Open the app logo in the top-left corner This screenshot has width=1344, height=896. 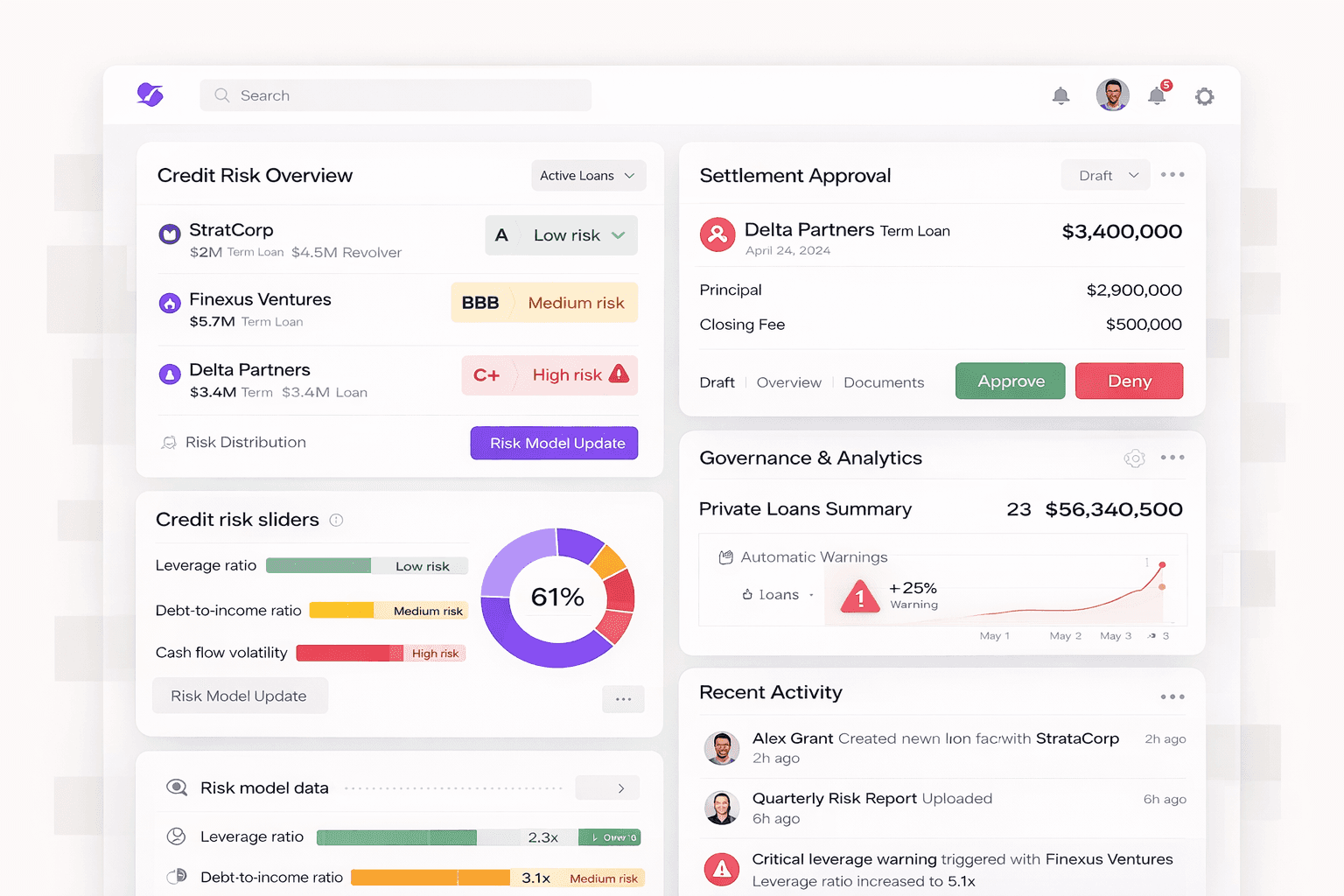[x=150, y=94]
